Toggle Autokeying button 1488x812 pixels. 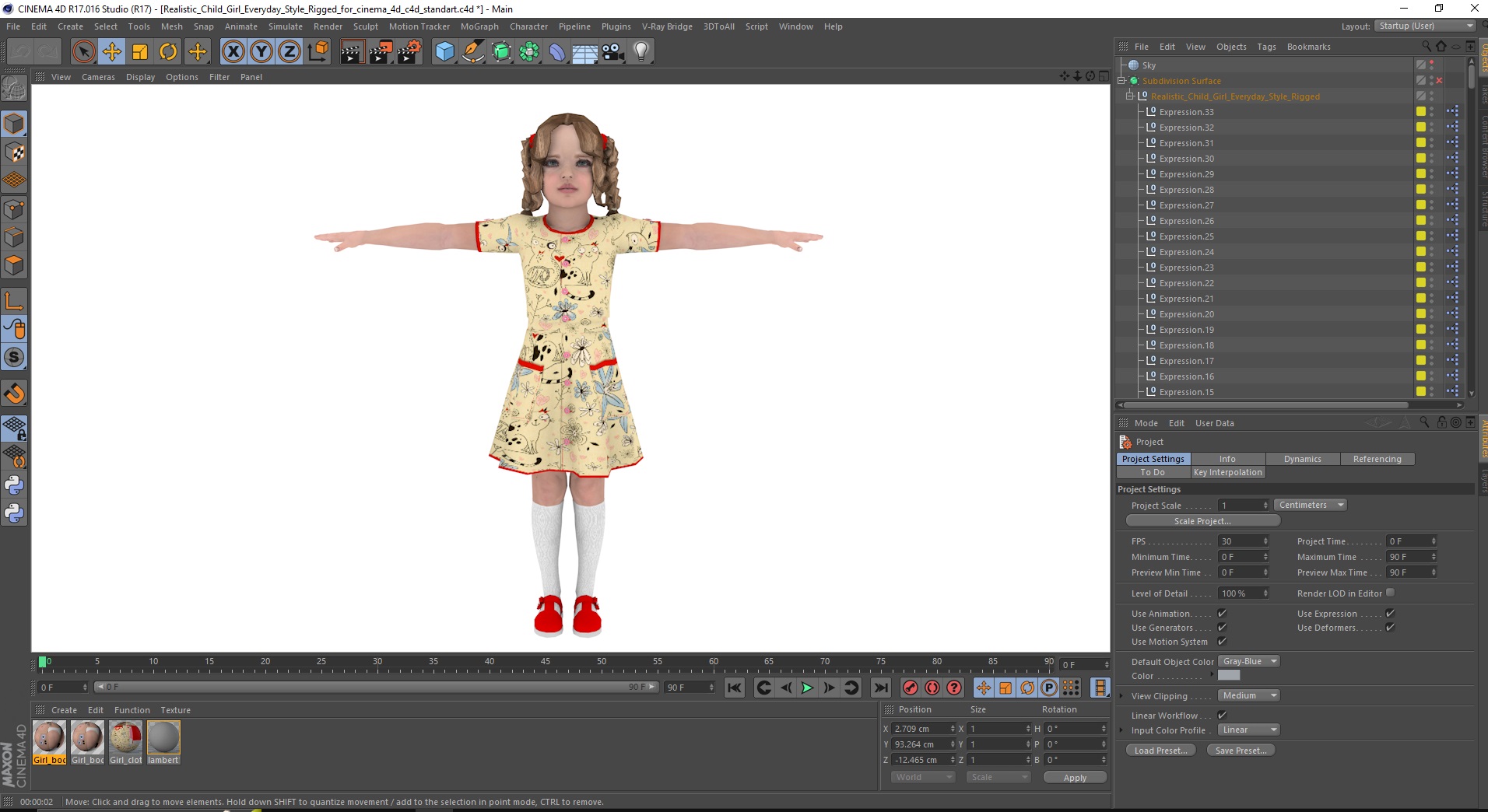[932, 688]
